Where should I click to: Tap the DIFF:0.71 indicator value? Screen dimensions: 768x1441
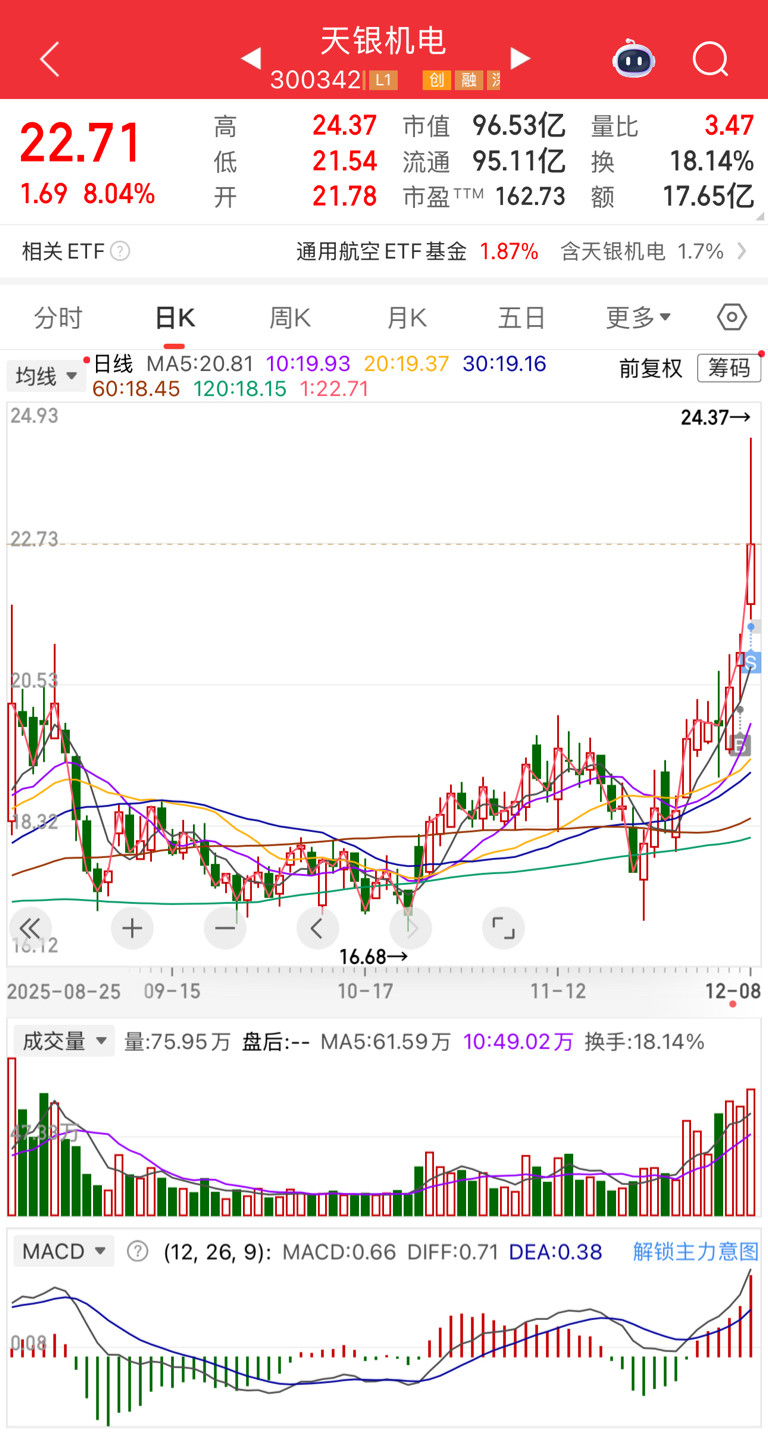tap(451, 1251)
